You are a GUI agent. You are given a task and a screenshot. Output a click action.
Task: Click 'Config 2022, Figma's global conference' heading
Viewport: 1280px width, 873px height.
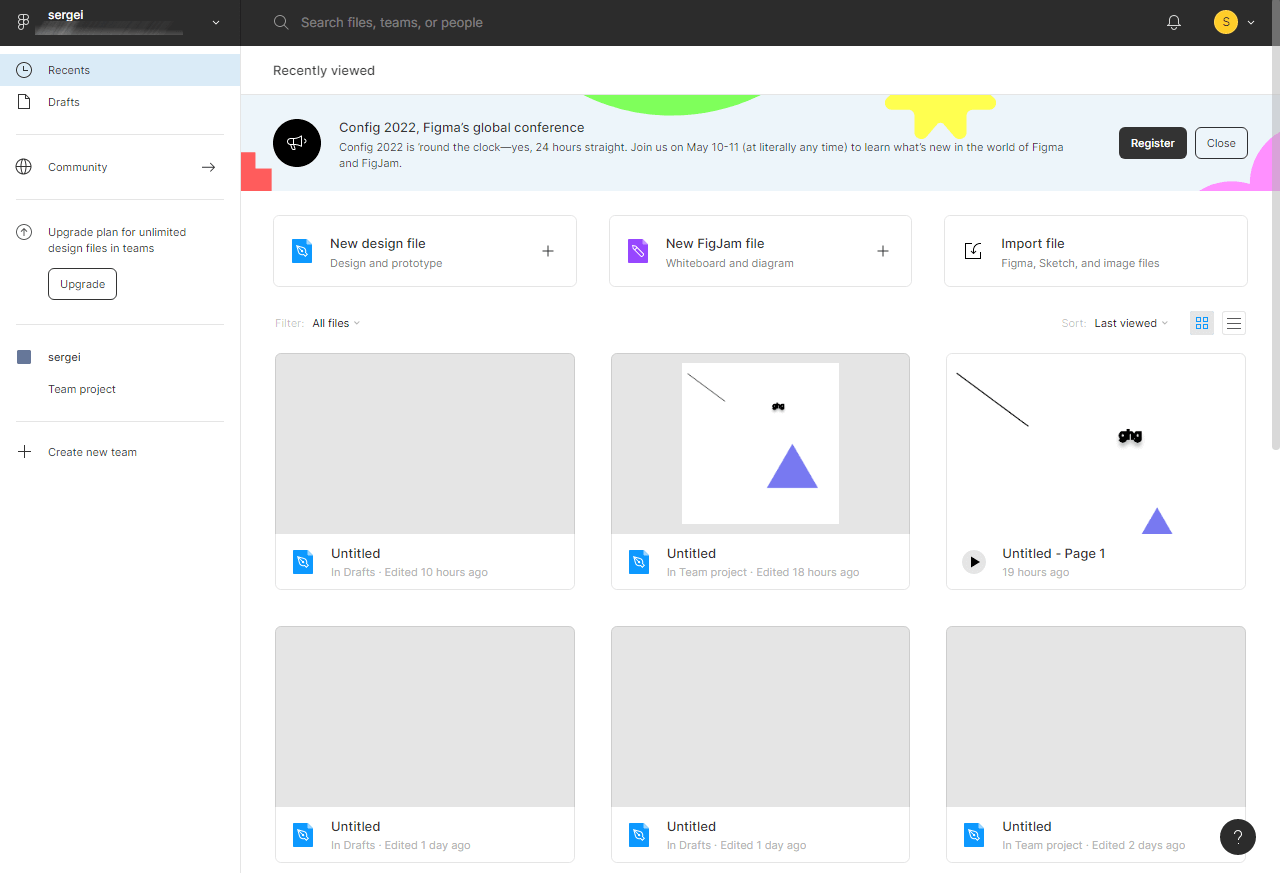tap(462, 127)
